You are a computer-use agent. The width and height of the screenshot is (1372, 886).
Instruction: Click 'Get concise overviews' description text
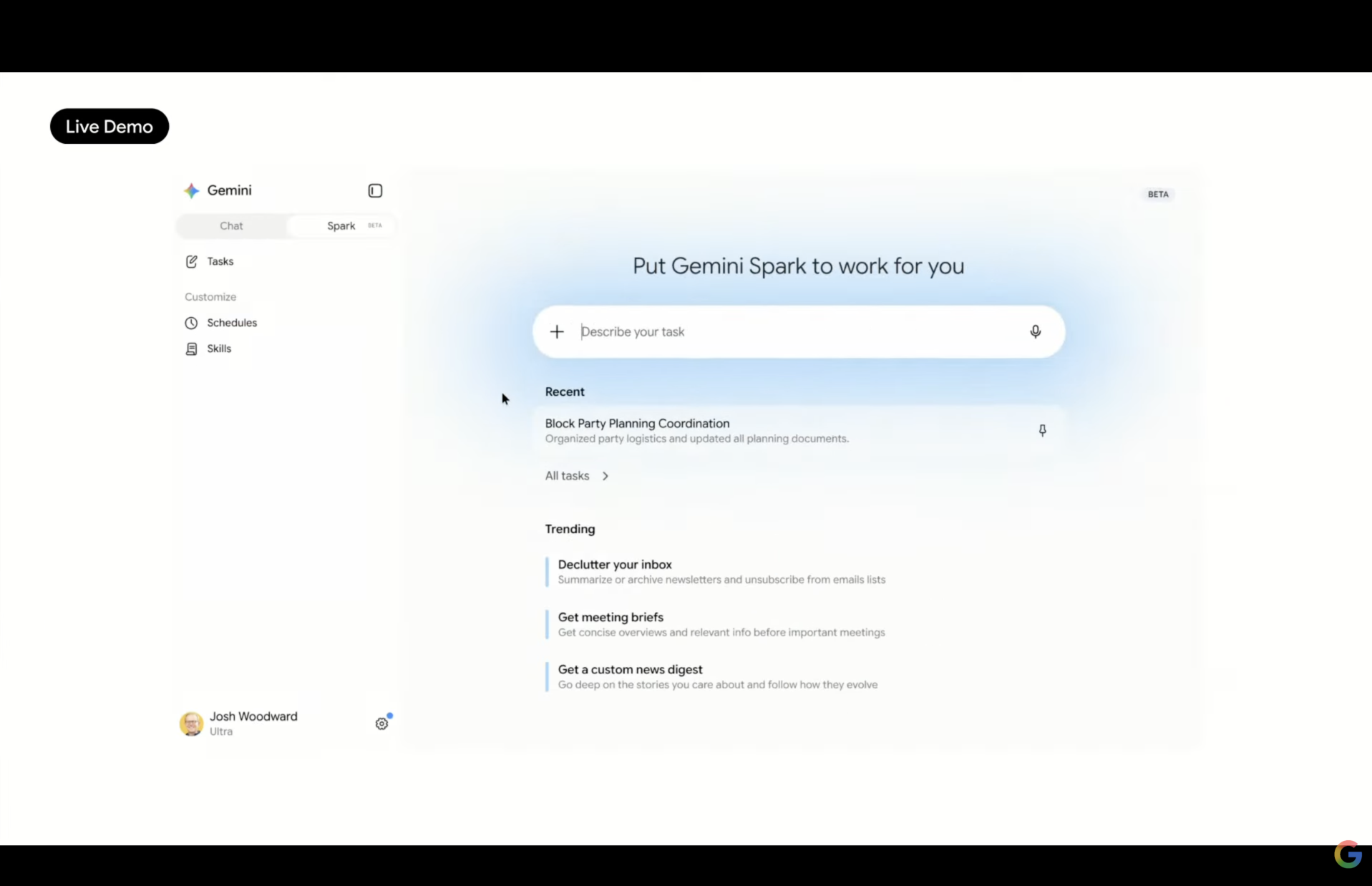pos(721,633)
